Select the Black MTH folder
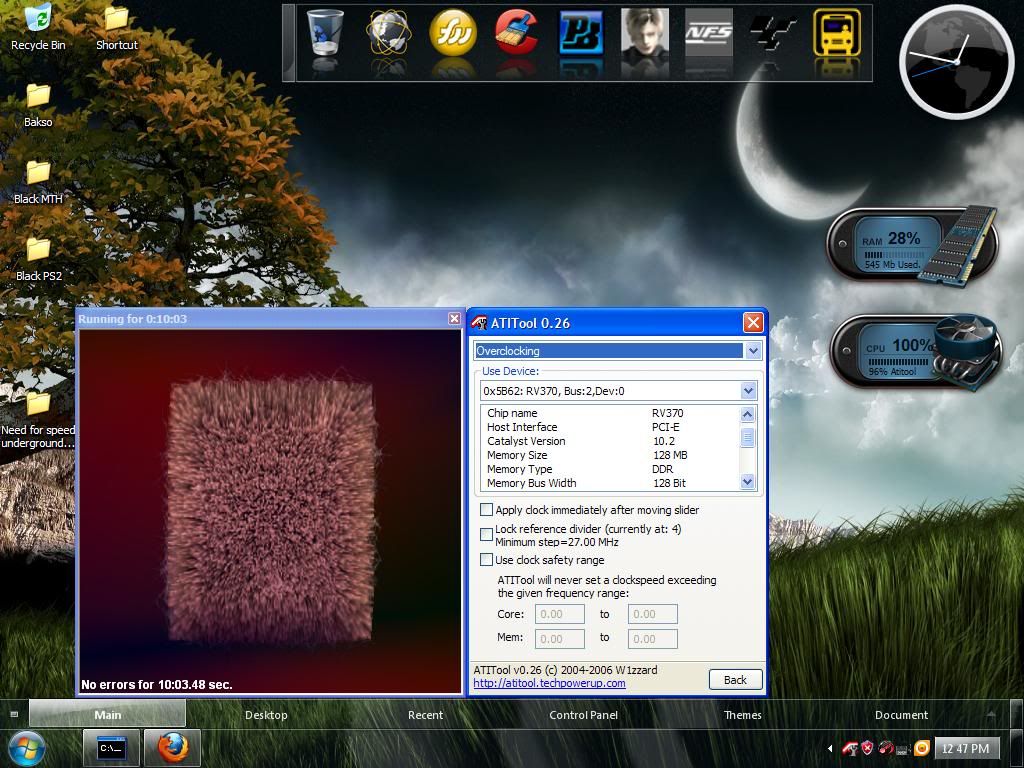Screen dimensions: 1024x768 [x=38, y=182]
